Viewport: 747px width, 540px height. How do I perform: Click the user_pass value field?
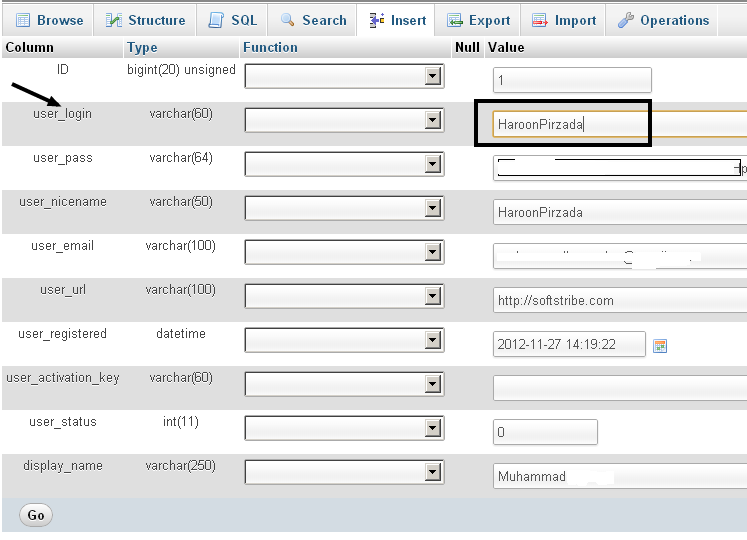tap(620, 168)
